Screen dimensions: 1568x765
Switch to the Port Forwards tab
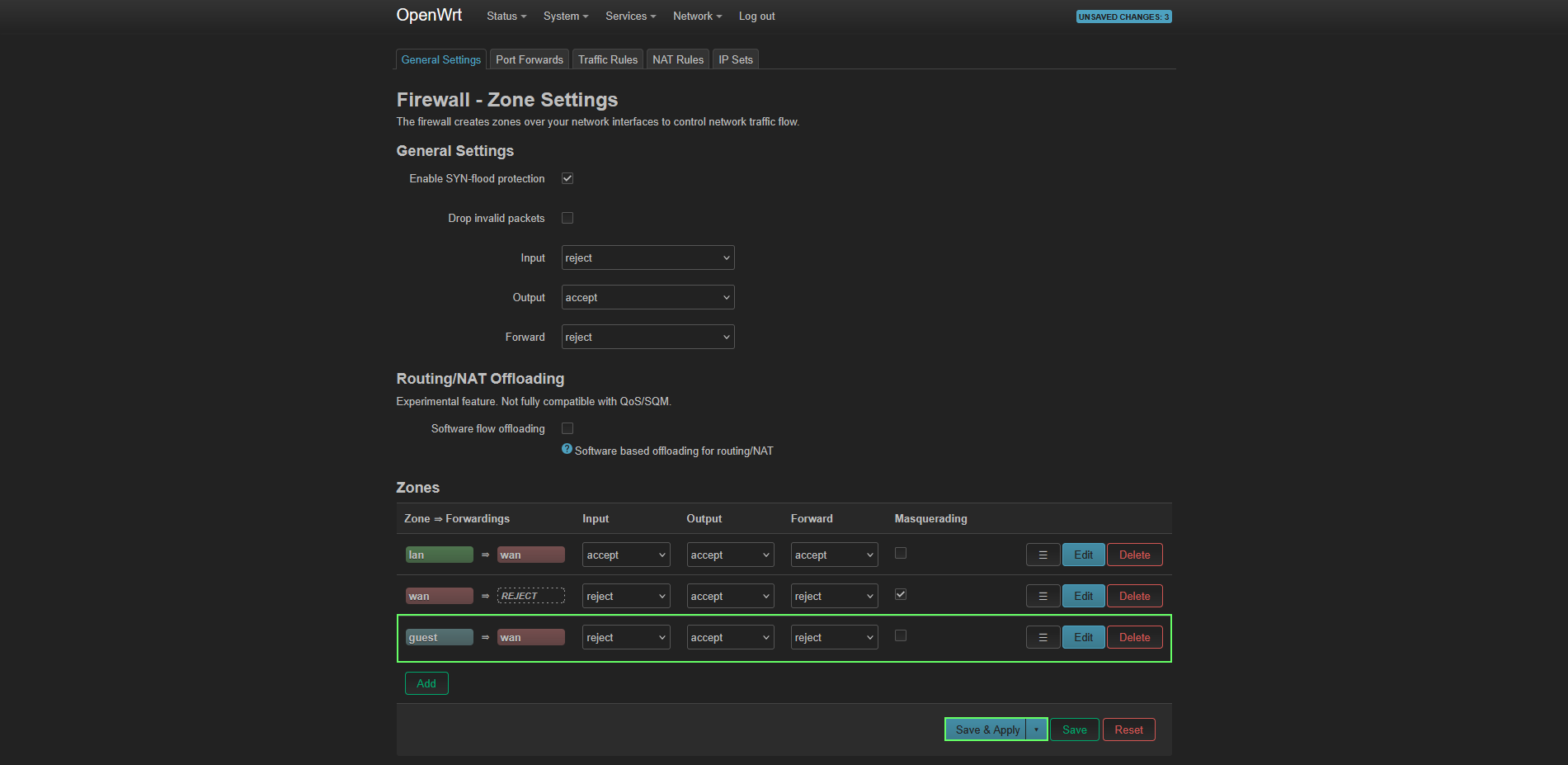530,59
